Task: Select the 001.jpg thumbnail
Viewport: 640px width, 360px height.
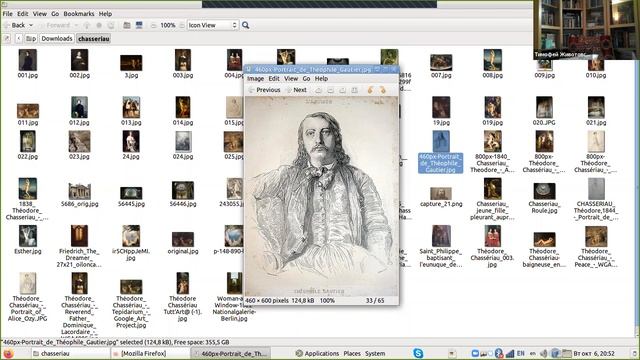Action: point(28,60)
